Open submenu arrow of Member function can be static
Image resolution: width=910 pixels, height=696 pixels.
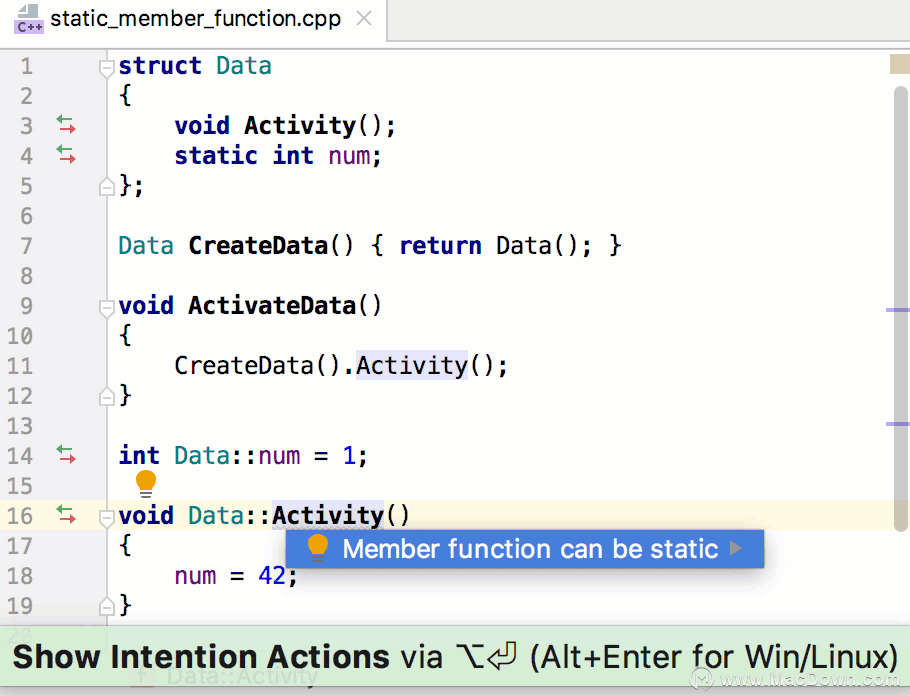(736, 548)
